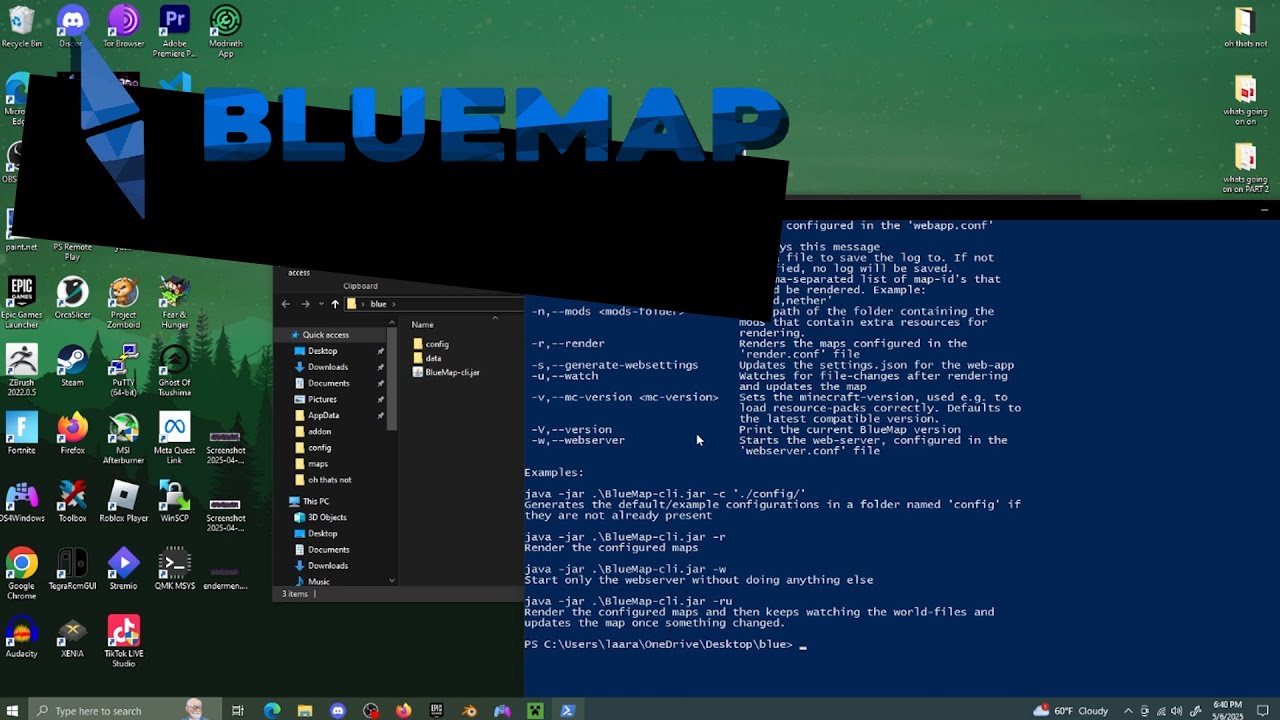1280x720 pixels.
Task: Open the Project Zomboid desktop icon
Action: (x=124, y=302)
